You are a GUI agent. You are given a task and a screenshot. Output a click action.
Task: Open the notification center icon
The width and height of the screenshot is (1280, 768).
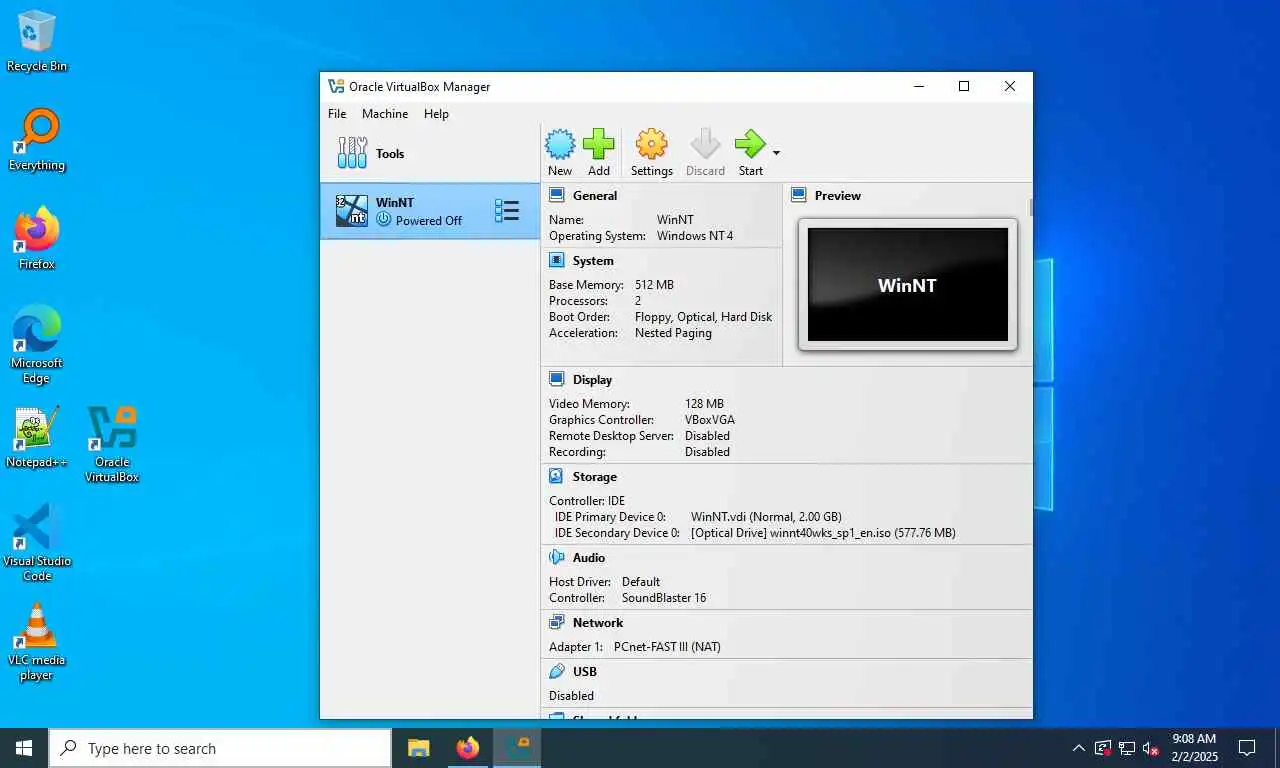pos(1247,748)
